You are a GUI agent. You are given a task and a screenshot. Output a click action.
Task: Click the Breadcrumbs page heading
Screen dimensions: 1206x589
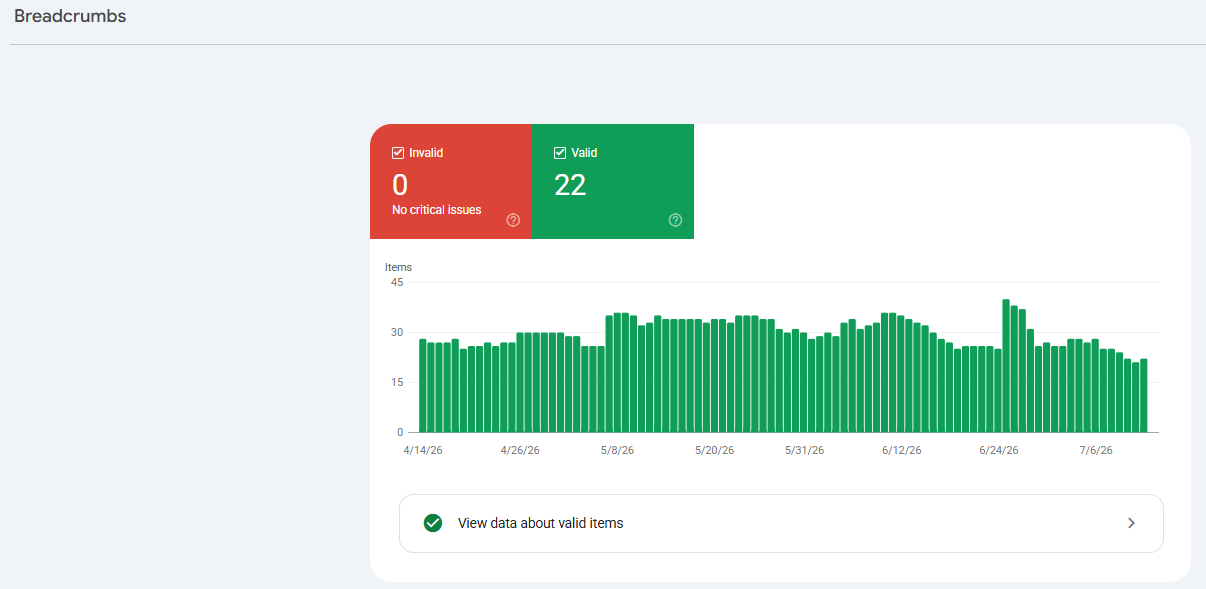(70, 16)
